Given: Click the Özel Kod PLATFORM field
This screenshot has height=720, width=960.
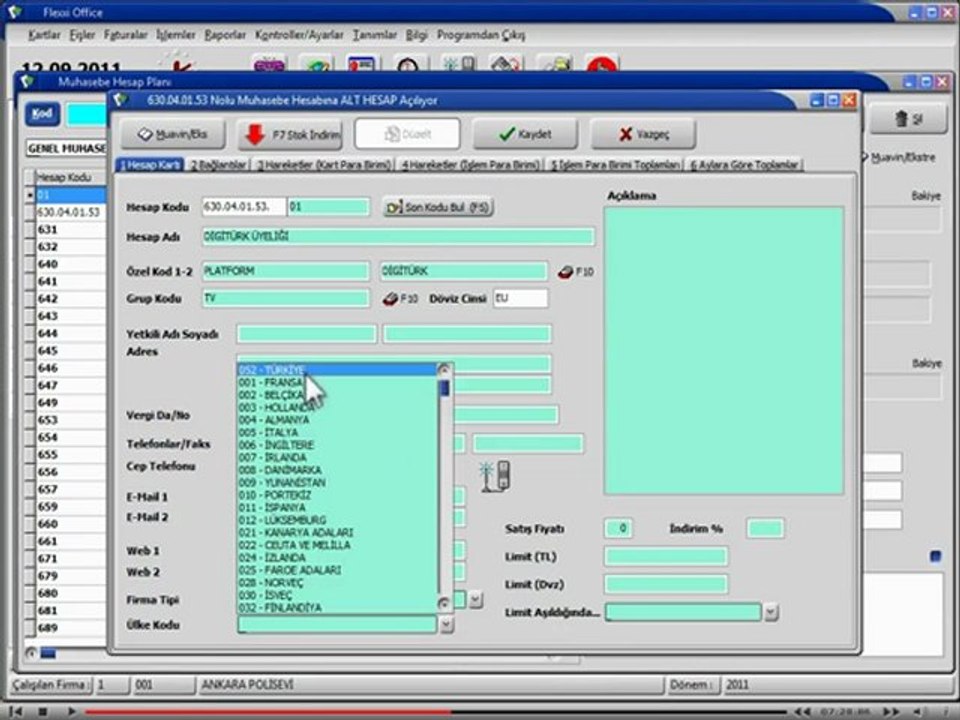Looking at the screenshot, I should coord(286,271).
